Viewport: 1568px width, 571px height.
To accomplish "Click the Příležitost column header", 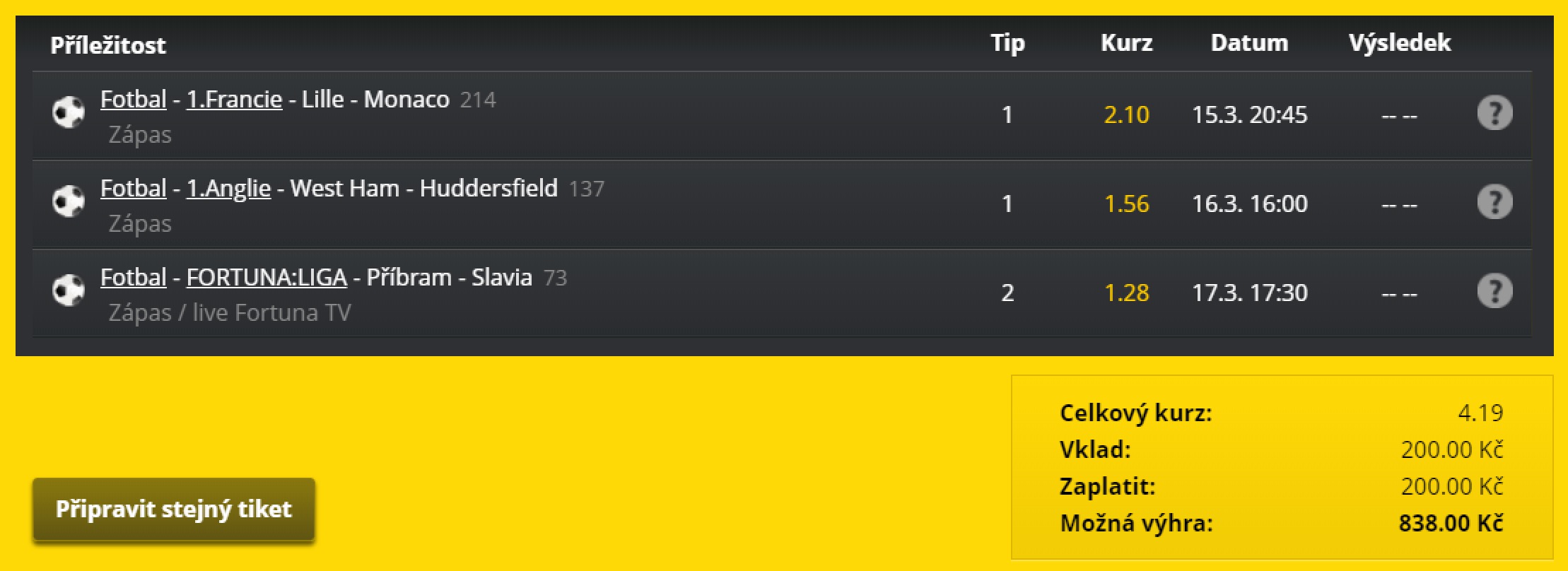I will (108, 45).
